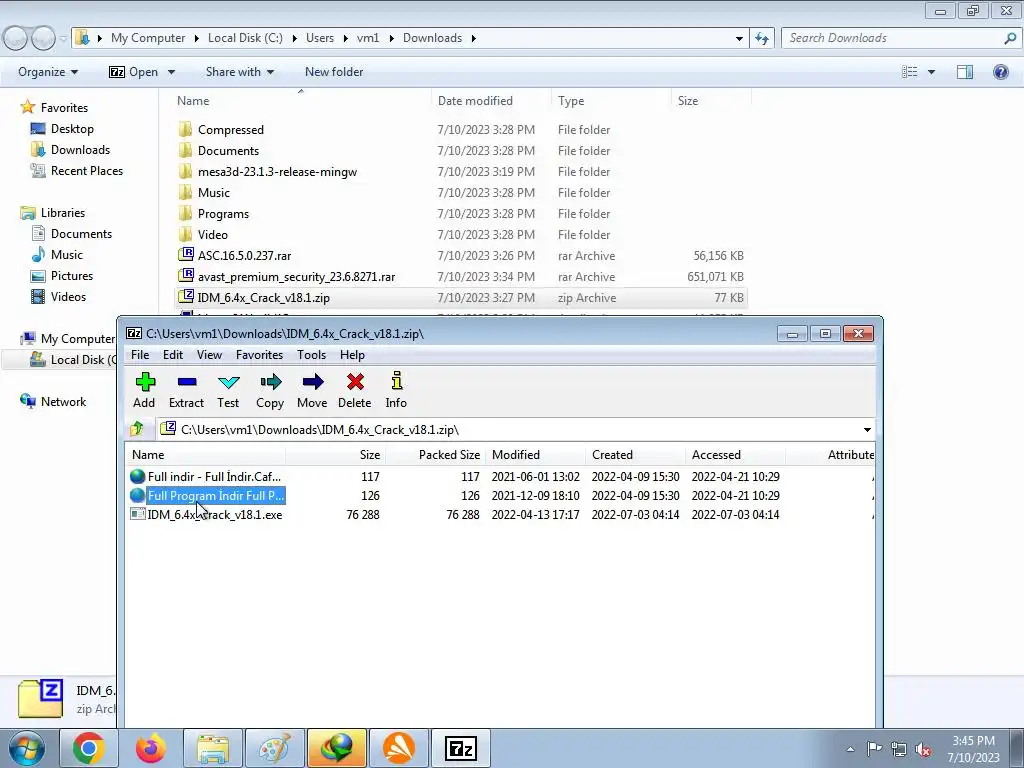The width and height of the screenshot is (1024, 768).
Task: Sort 7-Zip list by Accessed column
Action: click(x=716, y=455)
